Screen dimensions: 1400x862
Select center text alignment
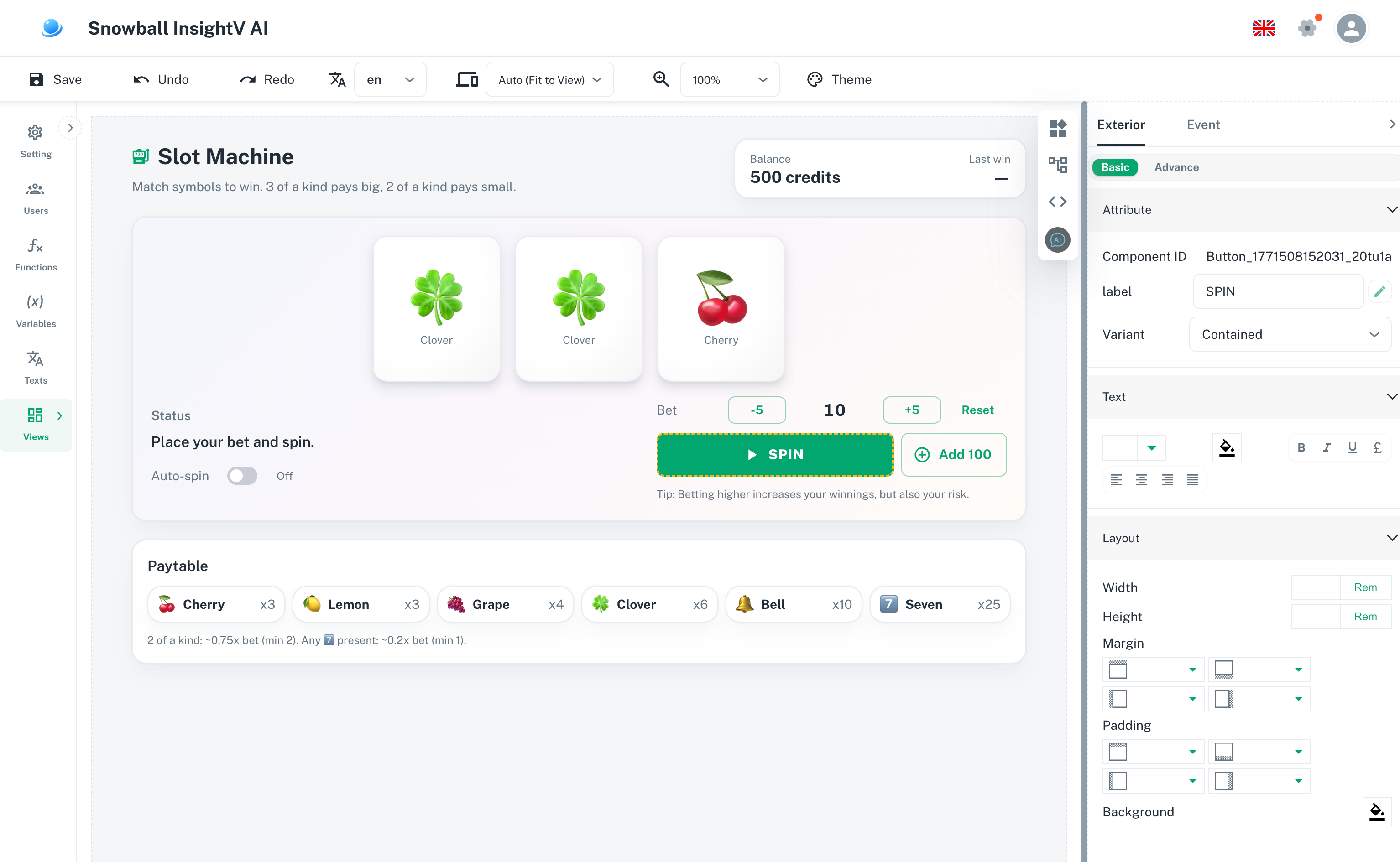[x=1142, y=479]
